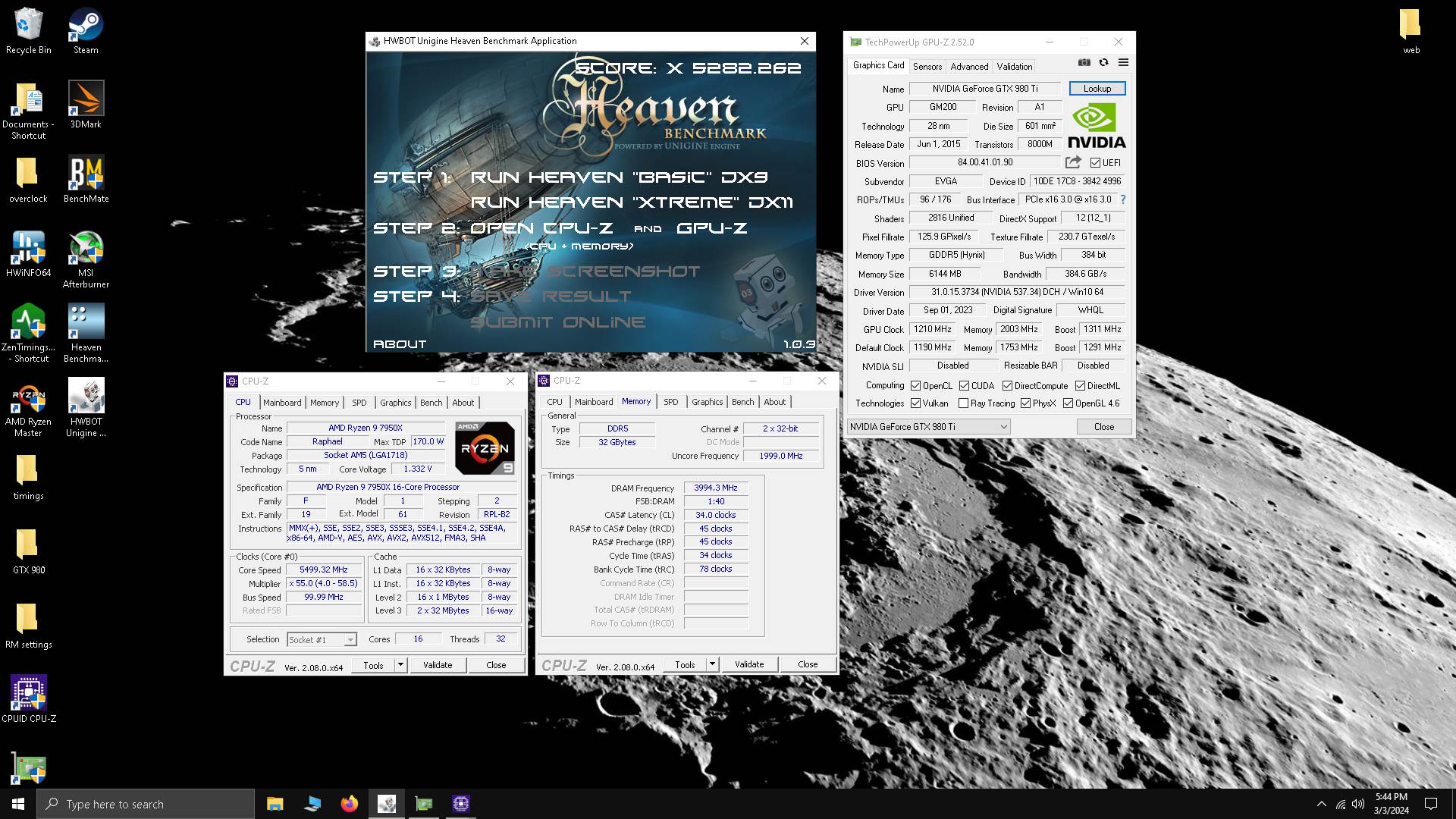
Task: Toggle the UEFI checkbox in GPU-Z
Action: click(x=1095, y=163)
